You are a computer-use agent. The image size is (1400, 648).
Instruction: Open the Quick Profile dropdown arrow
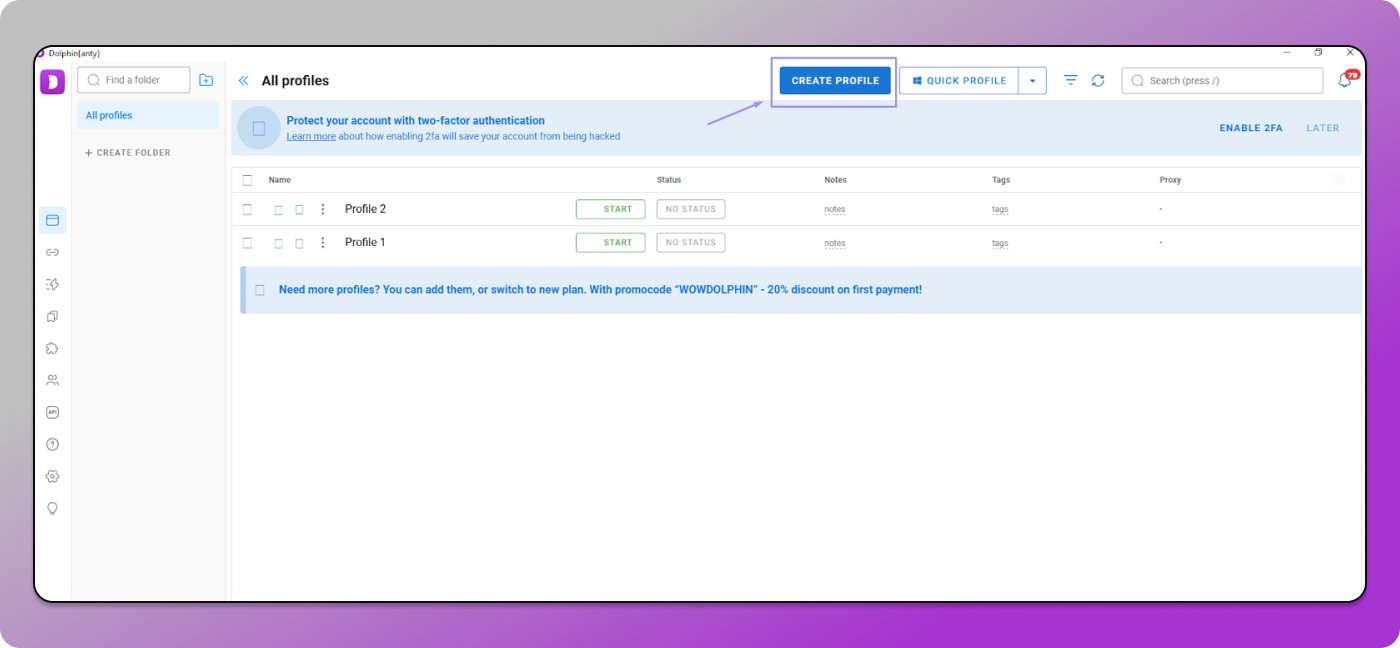(1032, 80)
